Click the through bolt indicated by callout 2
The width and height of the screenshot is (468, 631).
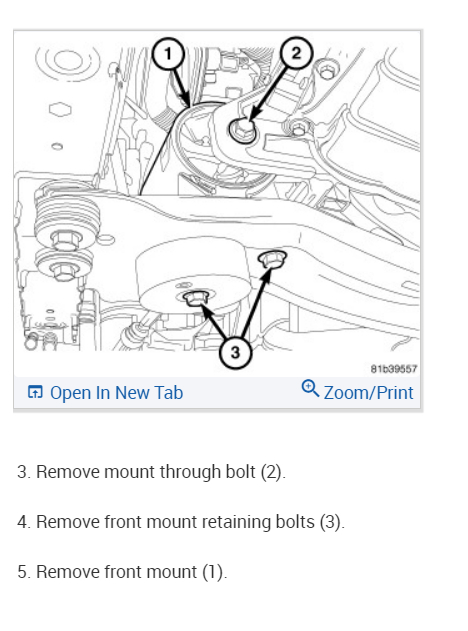click(242, 131)
